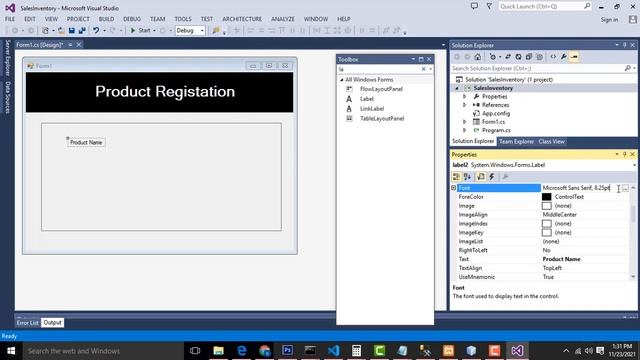
Task: Expand the Program.cs node
Action: point(464,130)
